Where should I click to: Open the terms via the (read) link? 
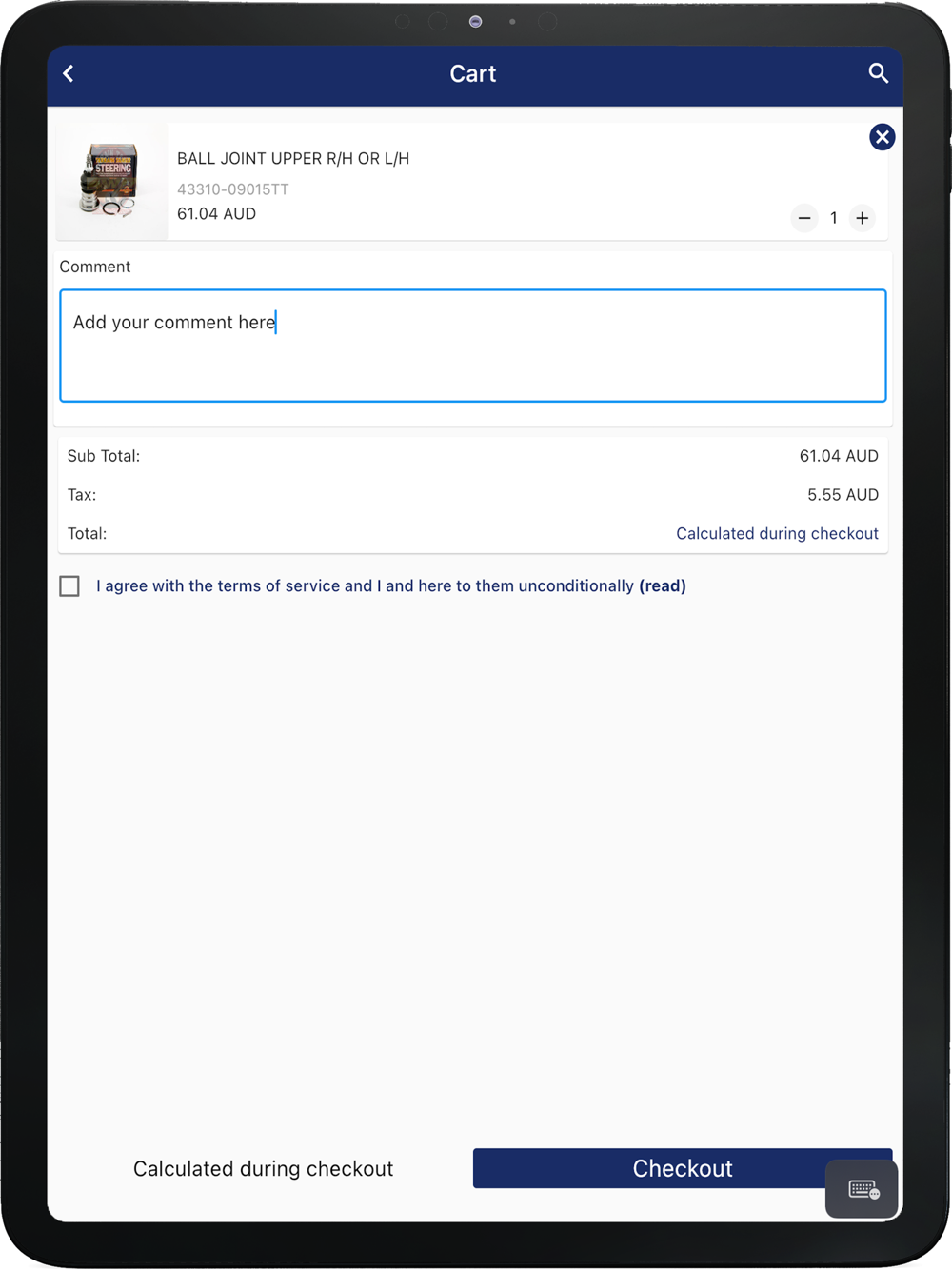663,585
